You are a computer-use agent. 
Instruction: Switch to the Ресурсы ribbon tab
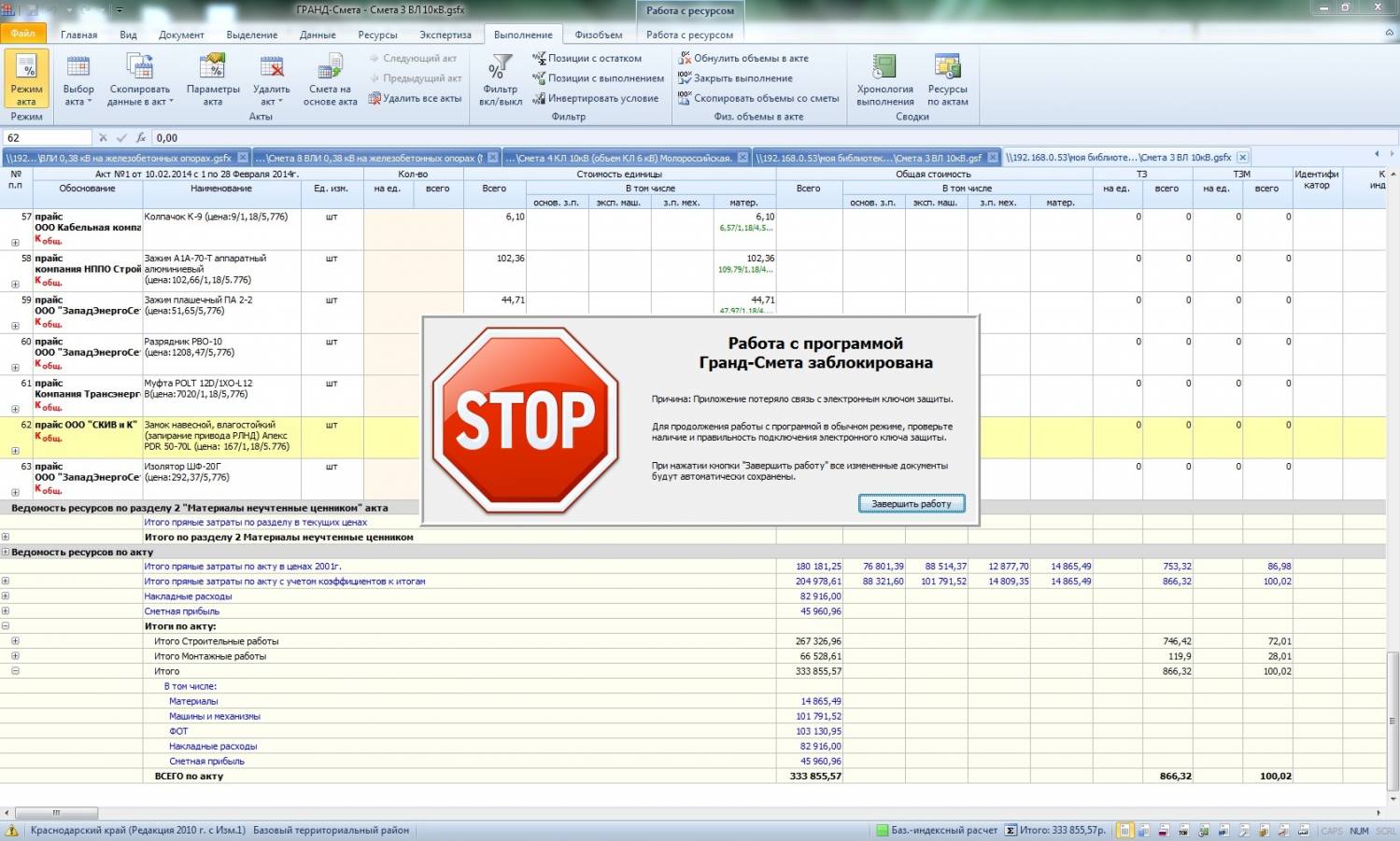(x=377, y=35)
